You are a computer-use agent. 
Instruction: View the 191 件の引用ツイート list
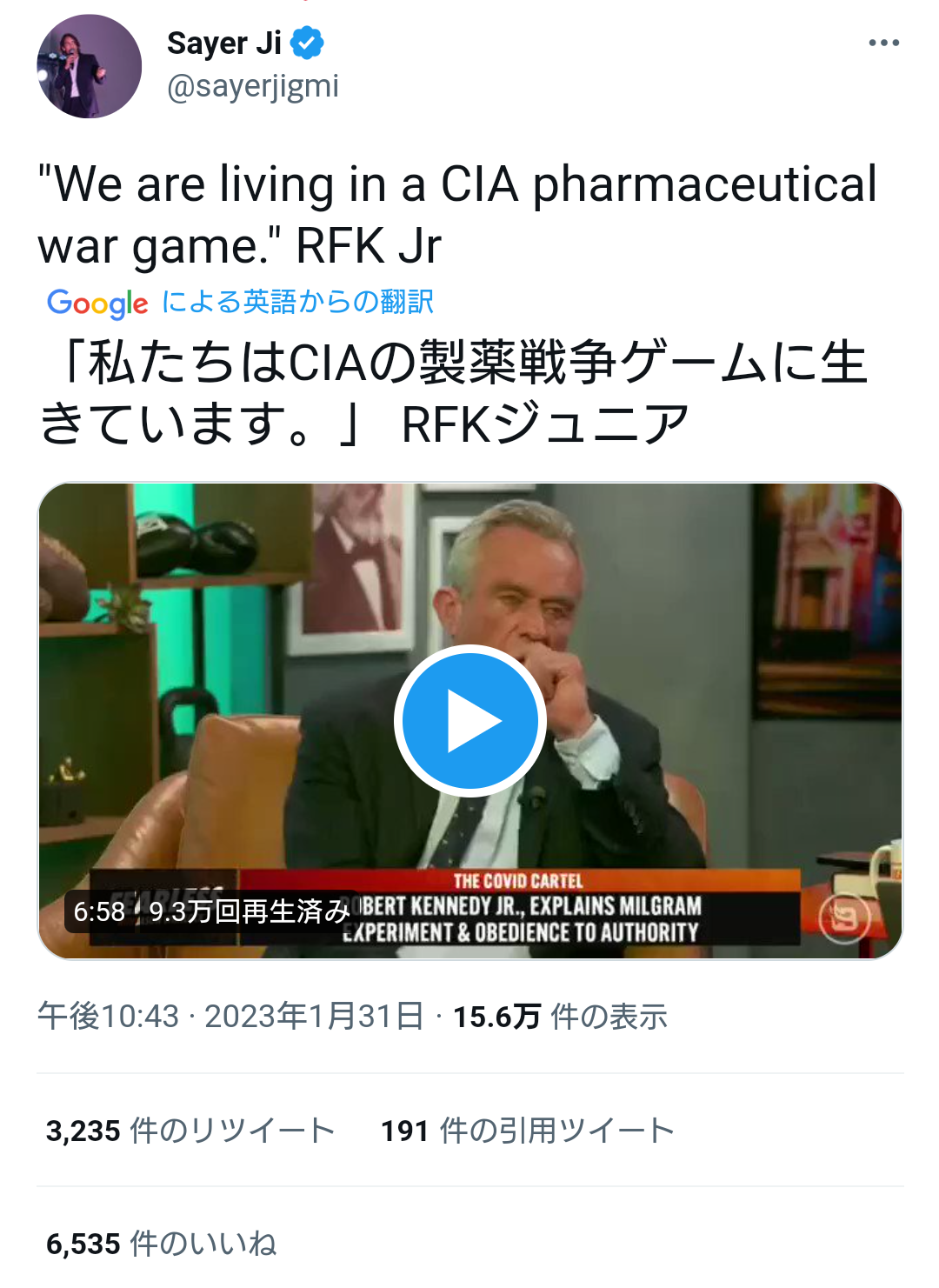528,1131
